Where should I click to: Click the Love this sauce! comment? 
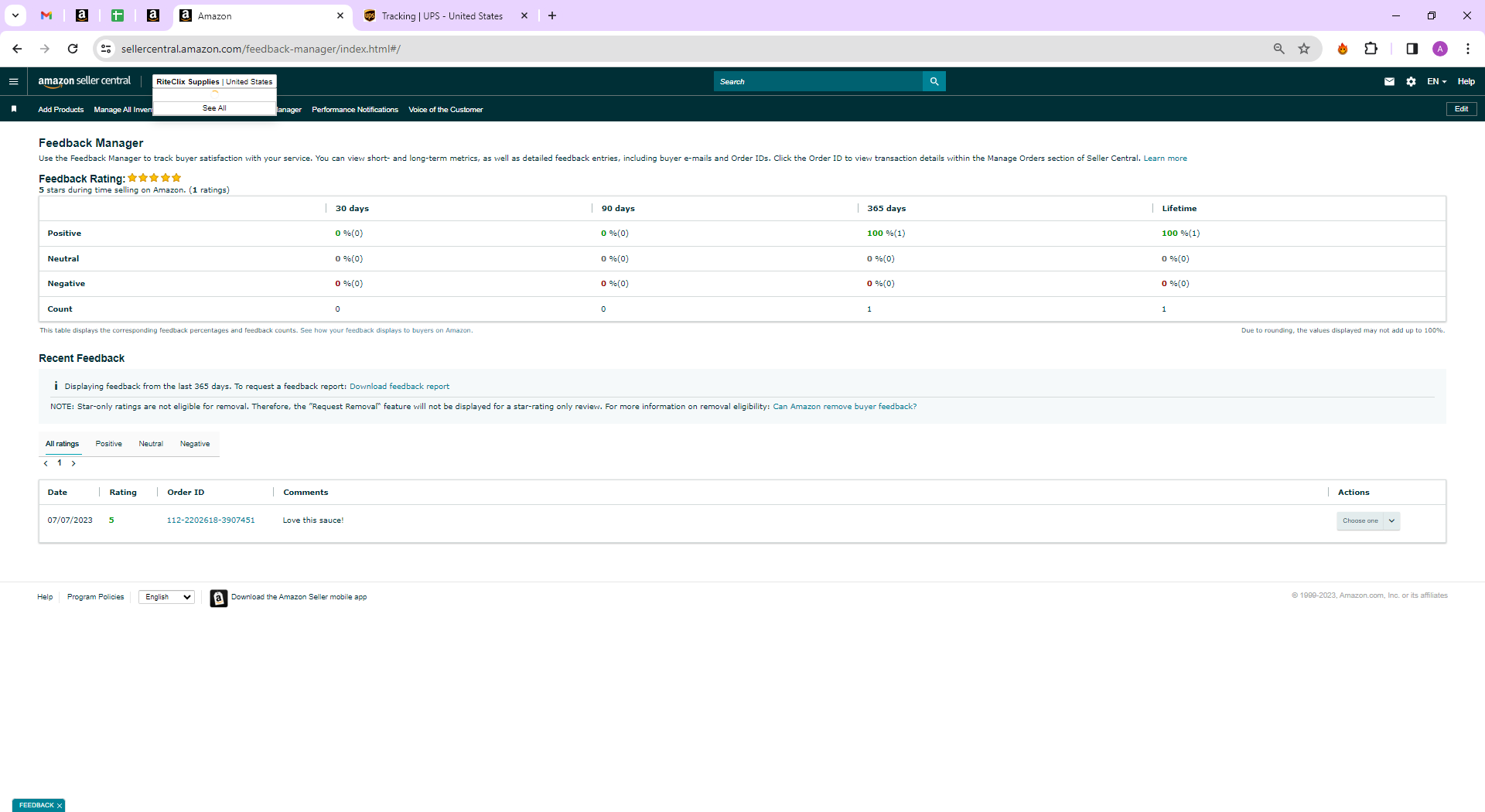click(313, 520)
